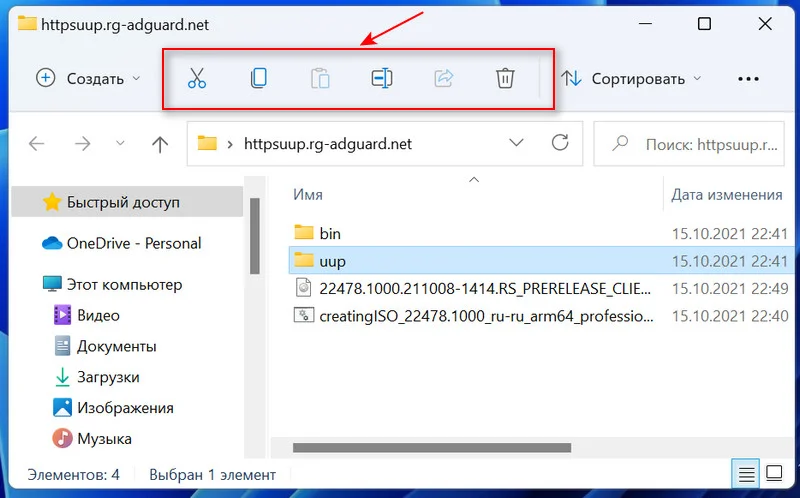Select the 22478.1000.211008-1414.RS_PRERELEASE file
This screenshot has width=800, height=498.
(473, 289)
